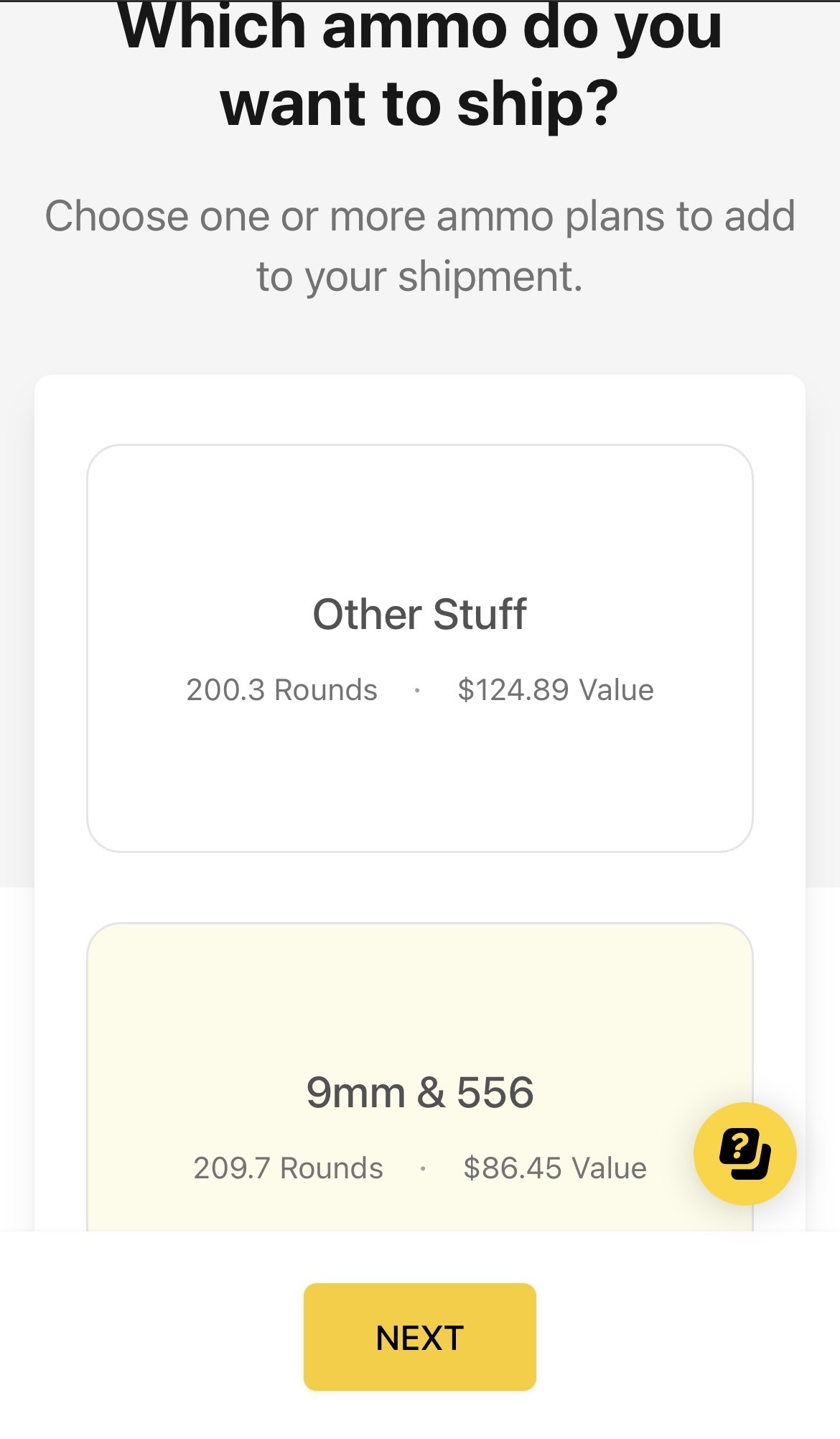Image resolution: width=840 pixels, height=1439 pixels.
Task: Select the Other Stuff ammo plan
Action: [419, 648]
